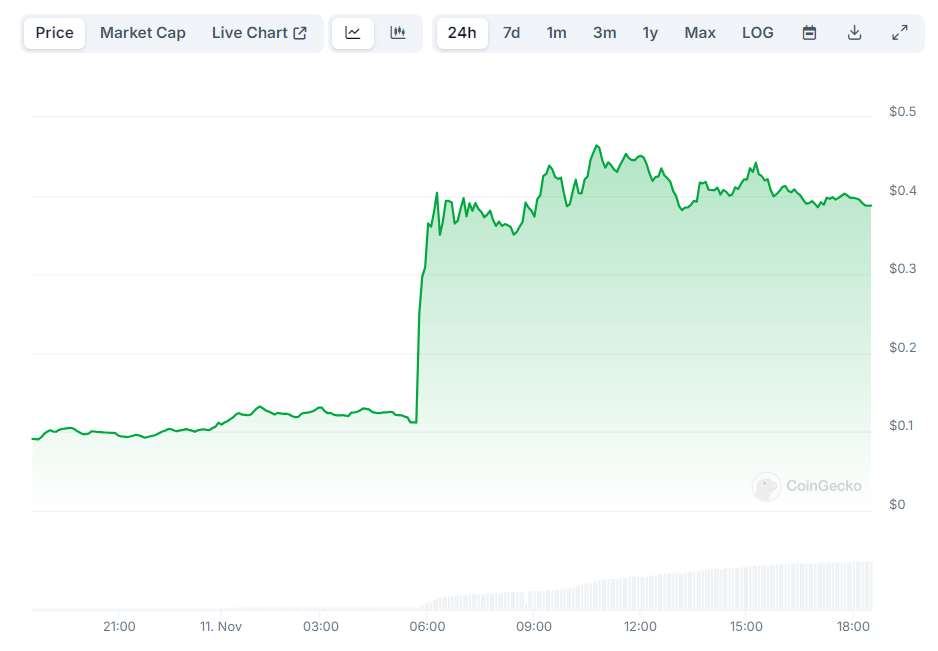938x651 pixels.
Task: Switch to the Market Cap tab
Action: pos(142,33)
